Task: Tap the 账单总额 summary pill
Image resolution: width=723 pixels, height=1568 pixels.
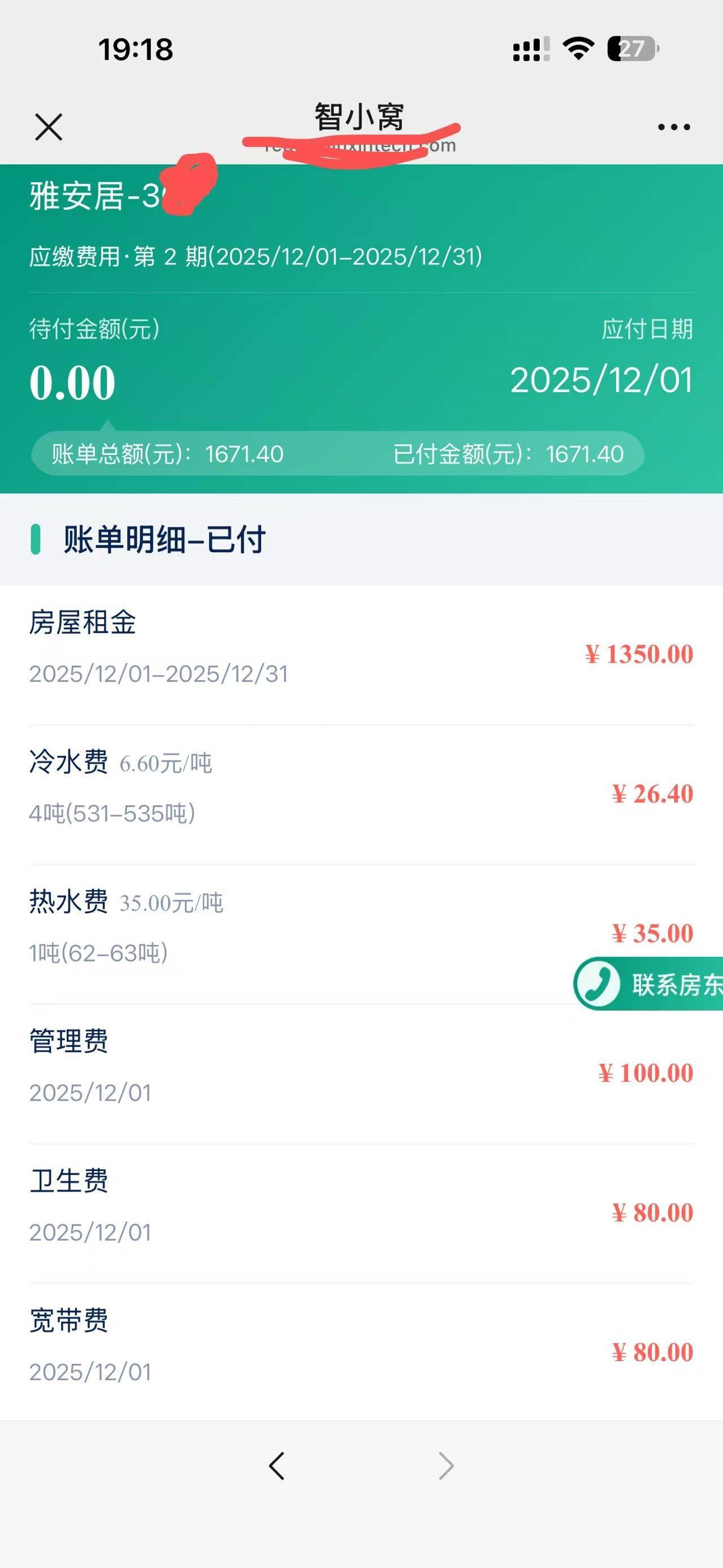Action: tap(167, 454)
